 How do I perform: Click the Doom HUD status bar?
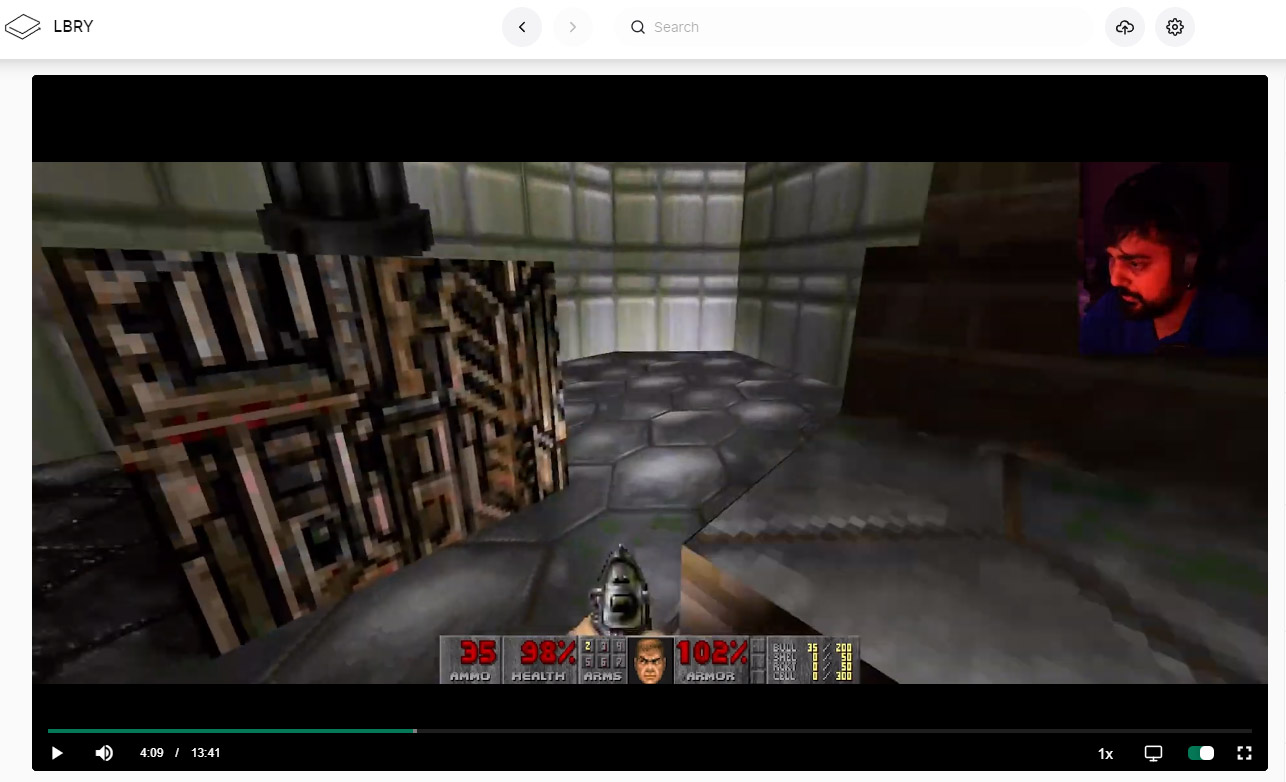pyautogui.click(x=649, y=660)
